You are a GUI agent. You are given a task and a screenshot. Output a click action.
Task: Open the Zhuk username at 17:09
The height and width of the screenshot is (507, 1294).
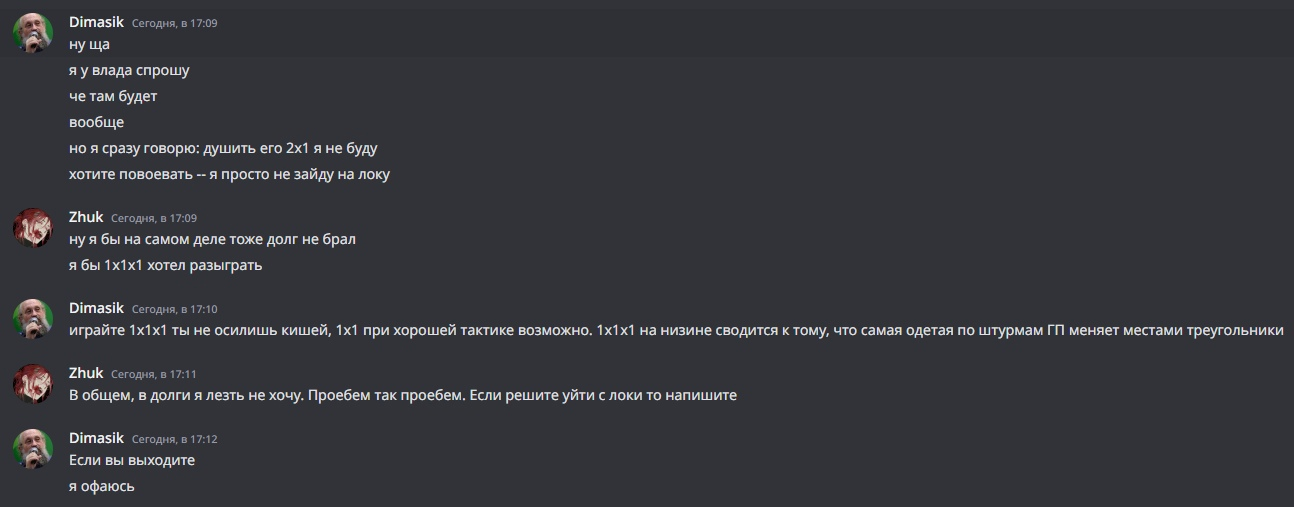pyautogui.click(x=86, y=217)
